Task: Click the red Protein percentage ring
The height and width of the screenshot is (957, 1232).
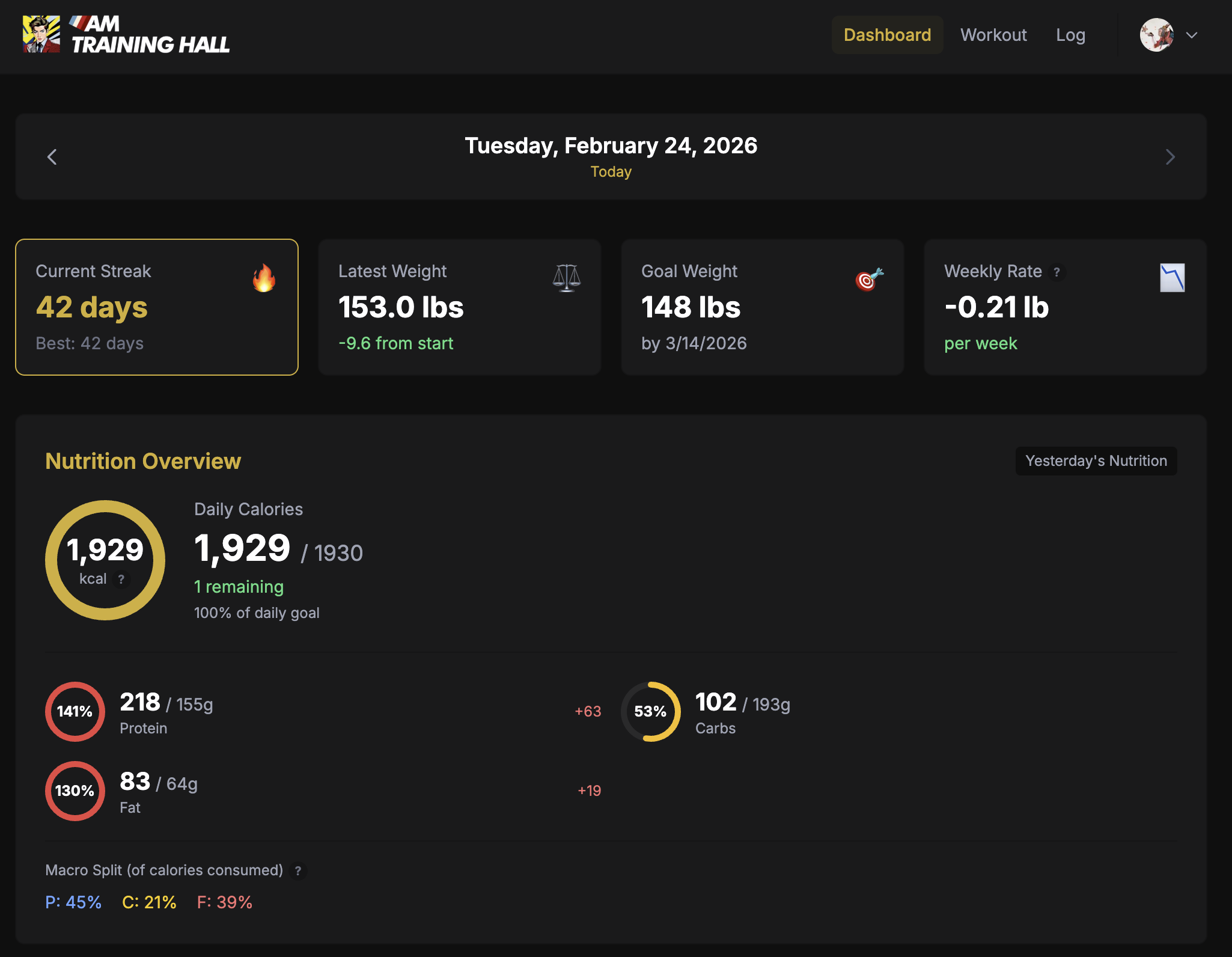Action: (x=75, y=712)
